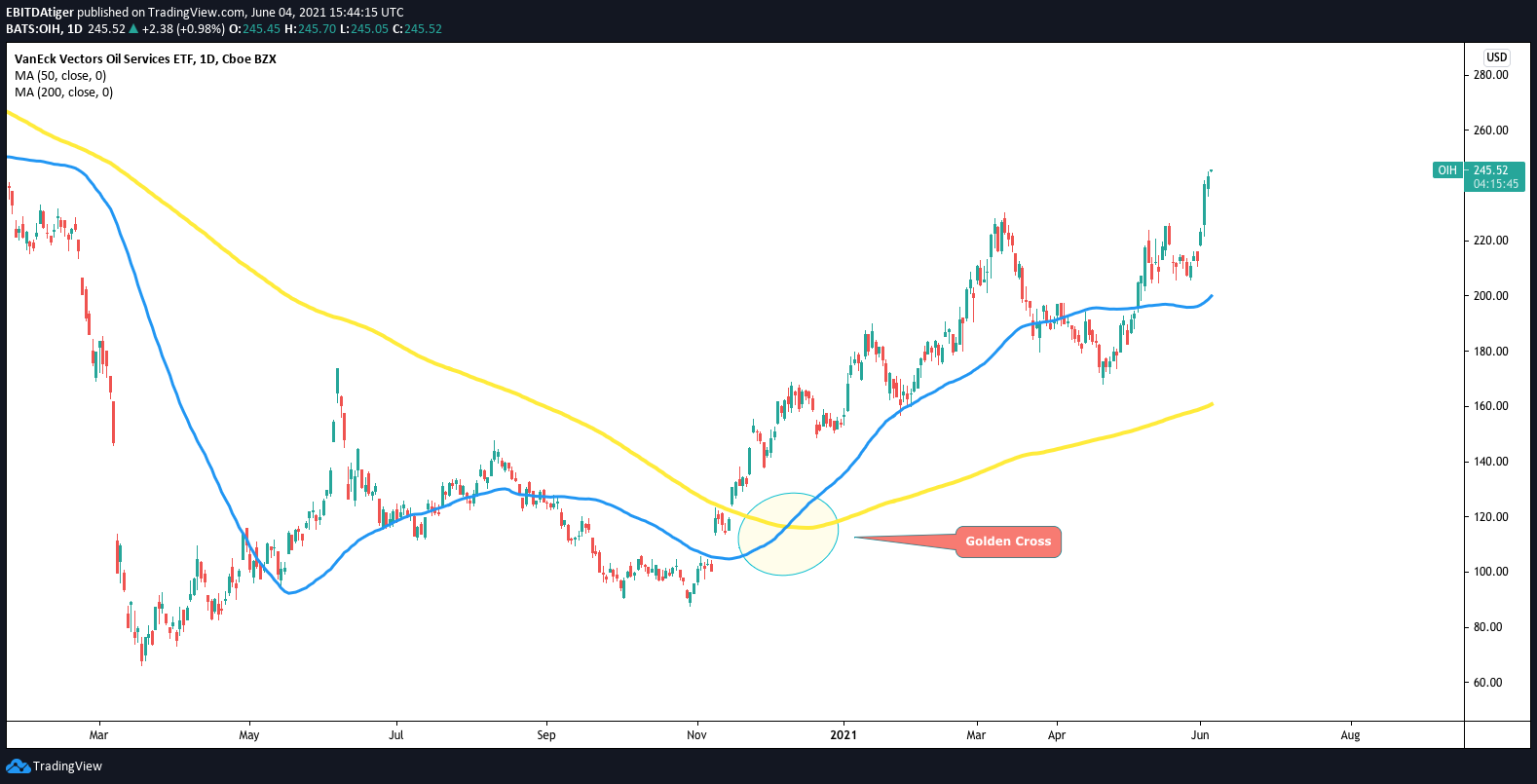Click the BATS:OIH, 1D symbol text
This screenshot has width=1537, height=784.
(x=44, y=29)
